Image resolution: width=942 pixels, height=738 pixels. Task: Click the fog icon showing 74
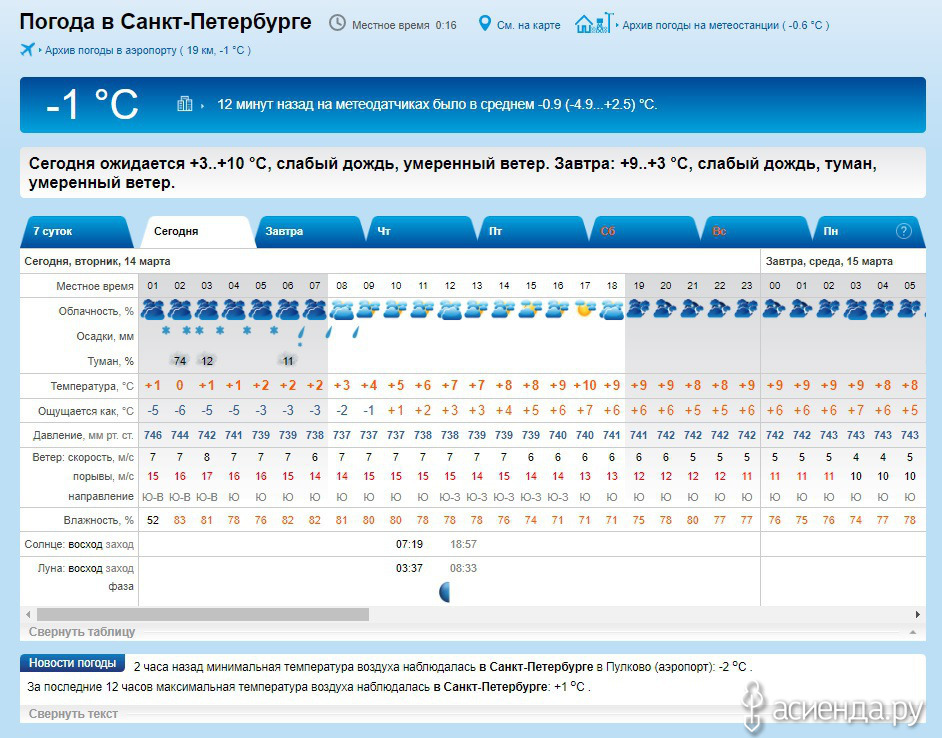pos(180,361)
